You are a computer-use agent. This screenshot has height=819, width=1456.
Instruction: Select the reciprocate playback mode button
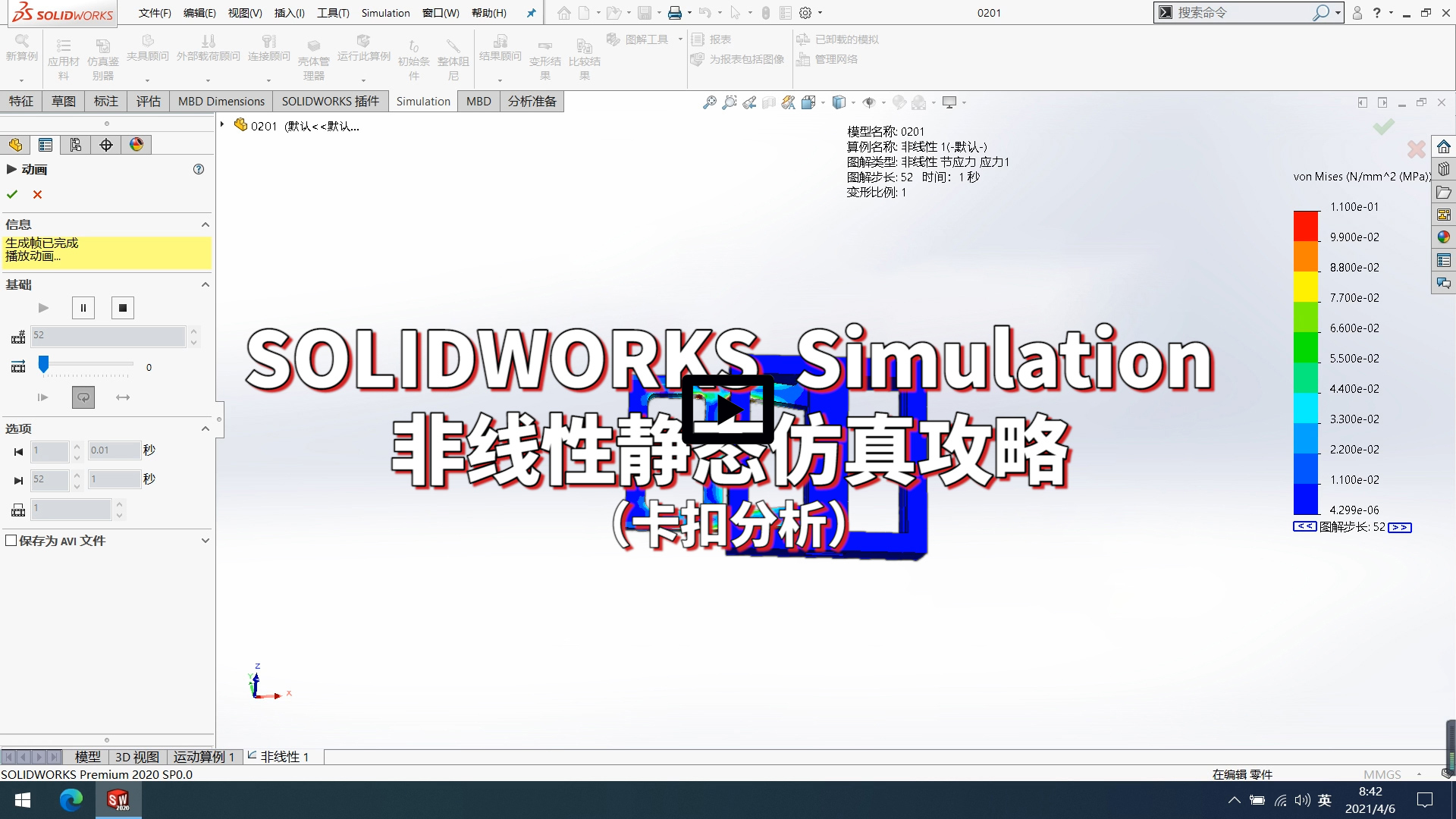tap(123, 397)
